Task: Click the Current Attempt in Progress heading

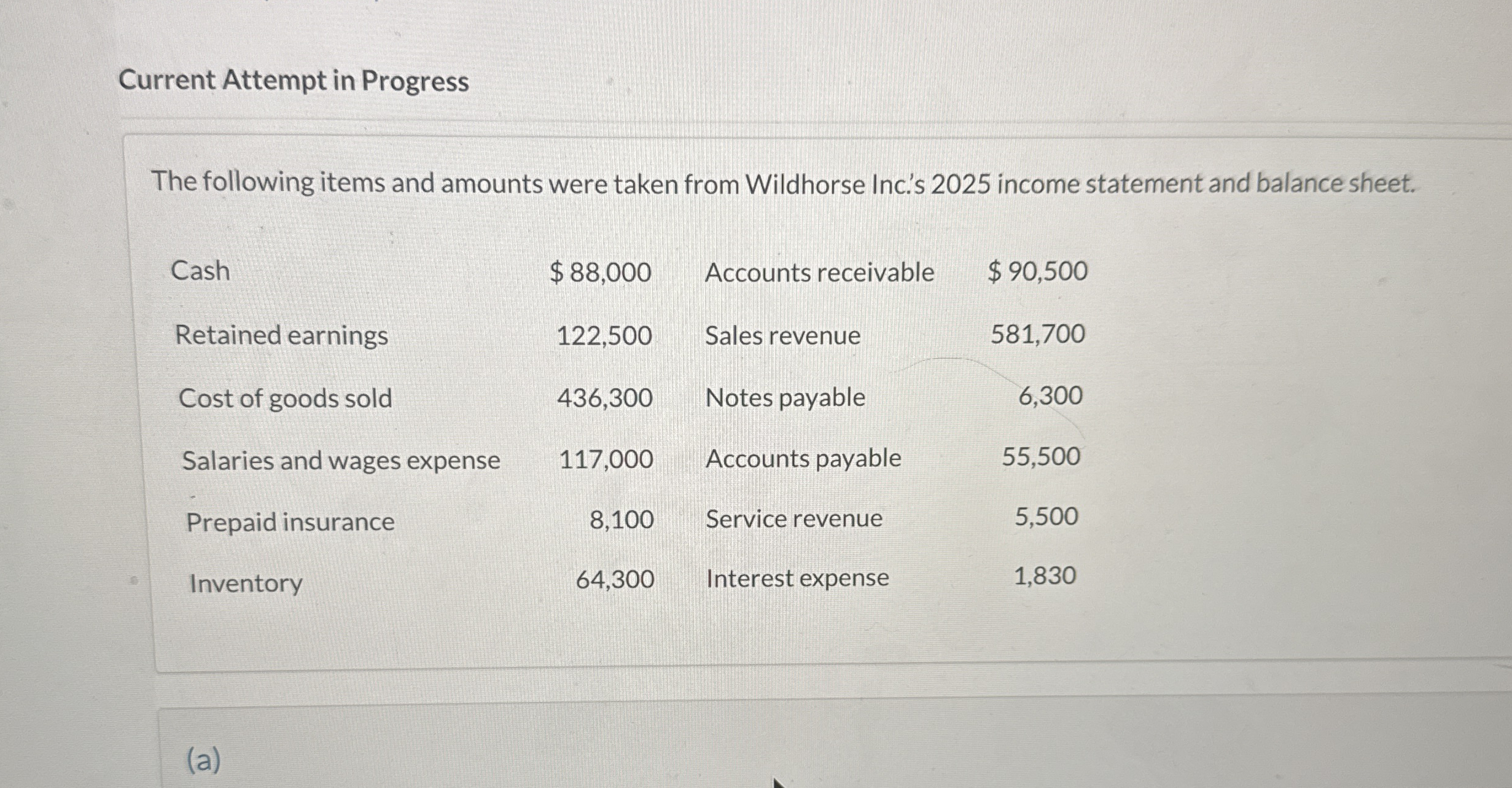Action: click(x=294, y=81)
